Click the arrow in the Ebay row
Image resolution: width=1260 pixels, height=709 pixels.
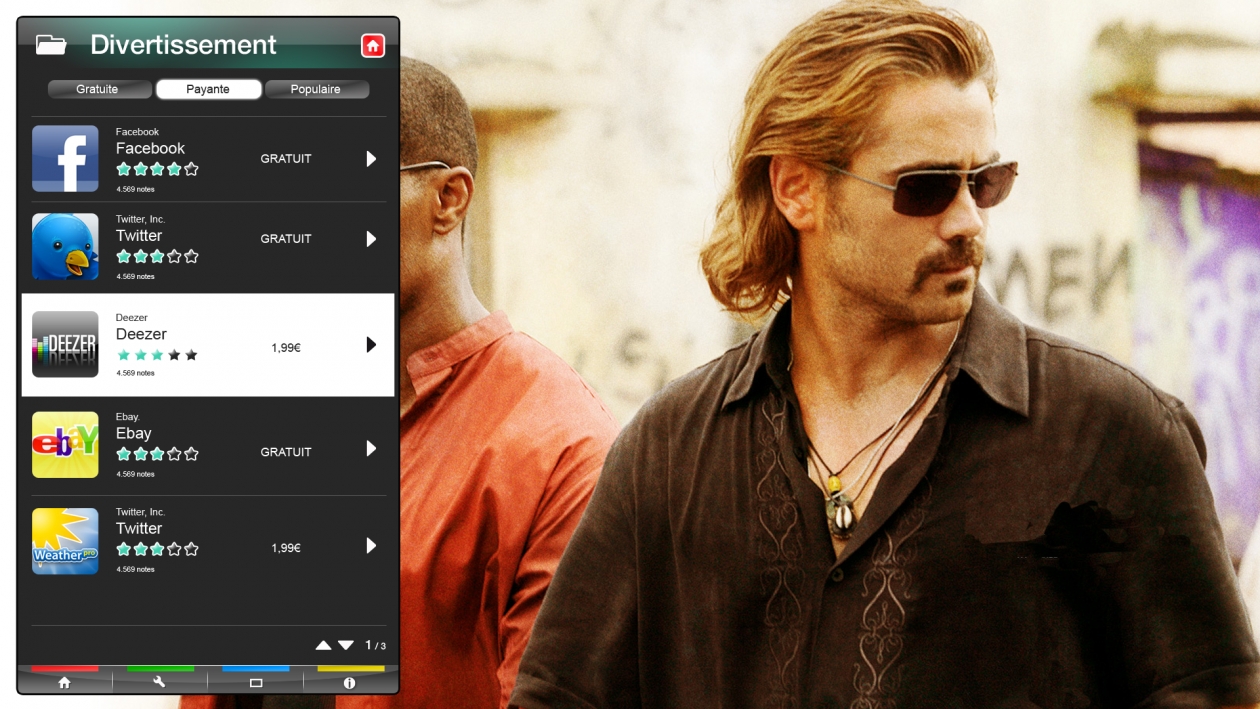371,449
